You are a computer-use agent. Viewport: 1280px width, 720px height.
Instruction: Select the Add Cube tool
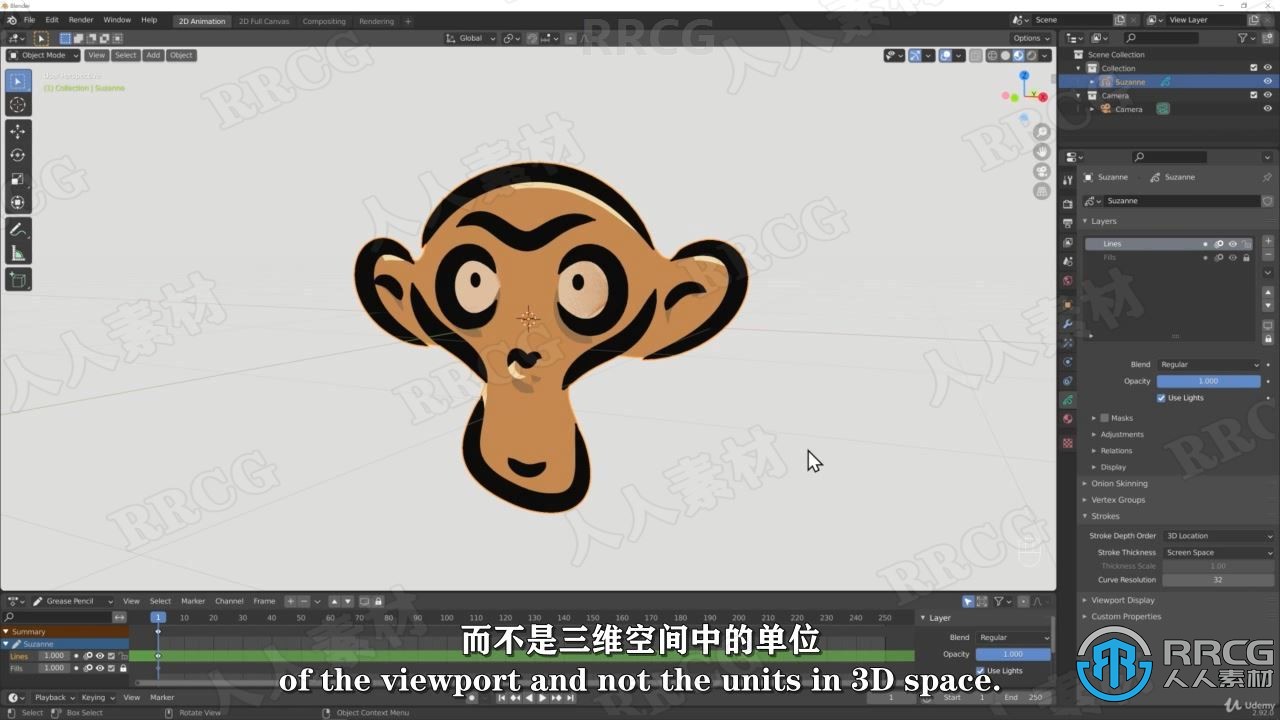point(18,280)
